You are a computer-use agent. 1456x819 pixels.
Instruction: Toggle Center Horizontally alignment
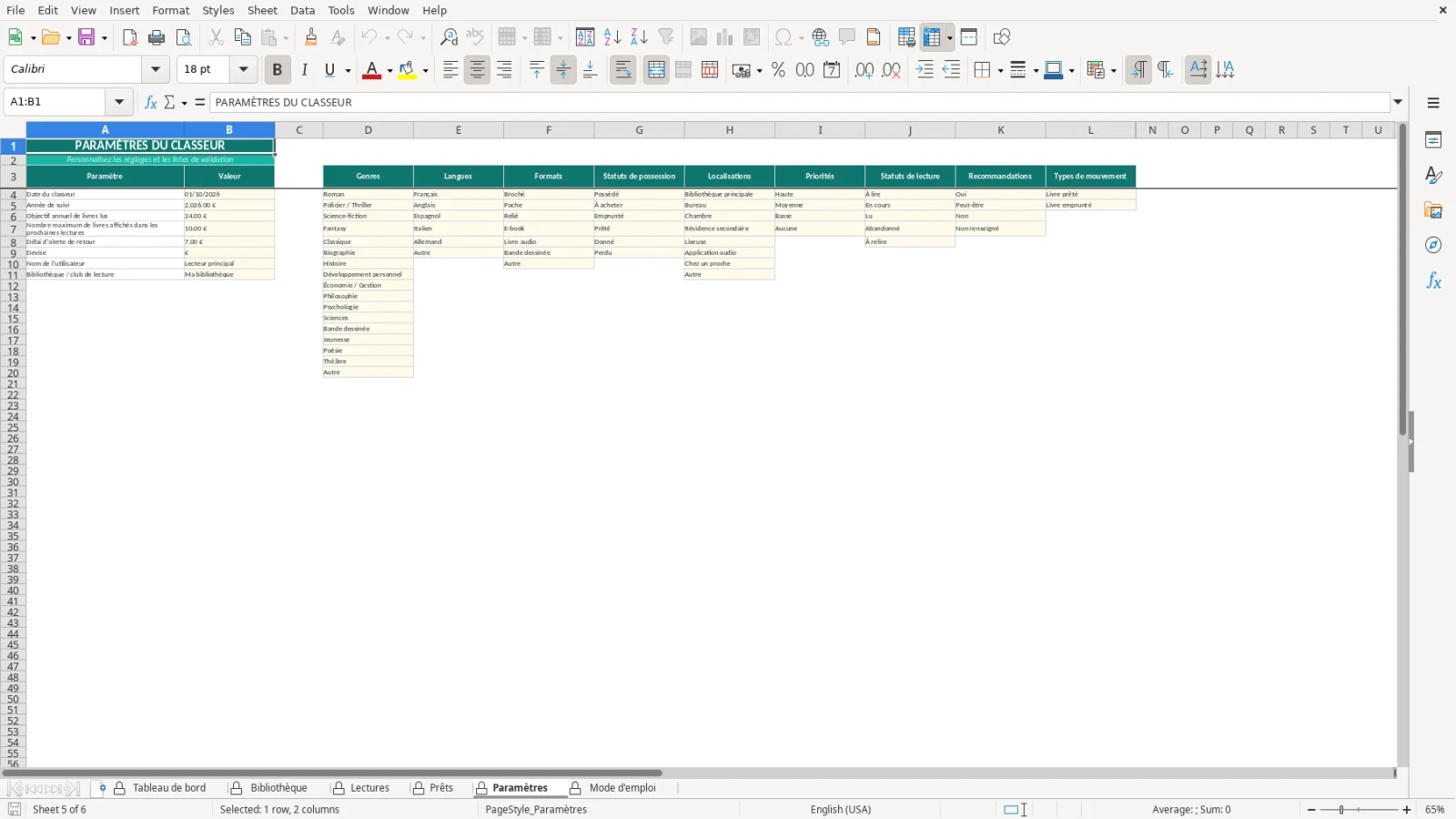[x=477, y=70]
